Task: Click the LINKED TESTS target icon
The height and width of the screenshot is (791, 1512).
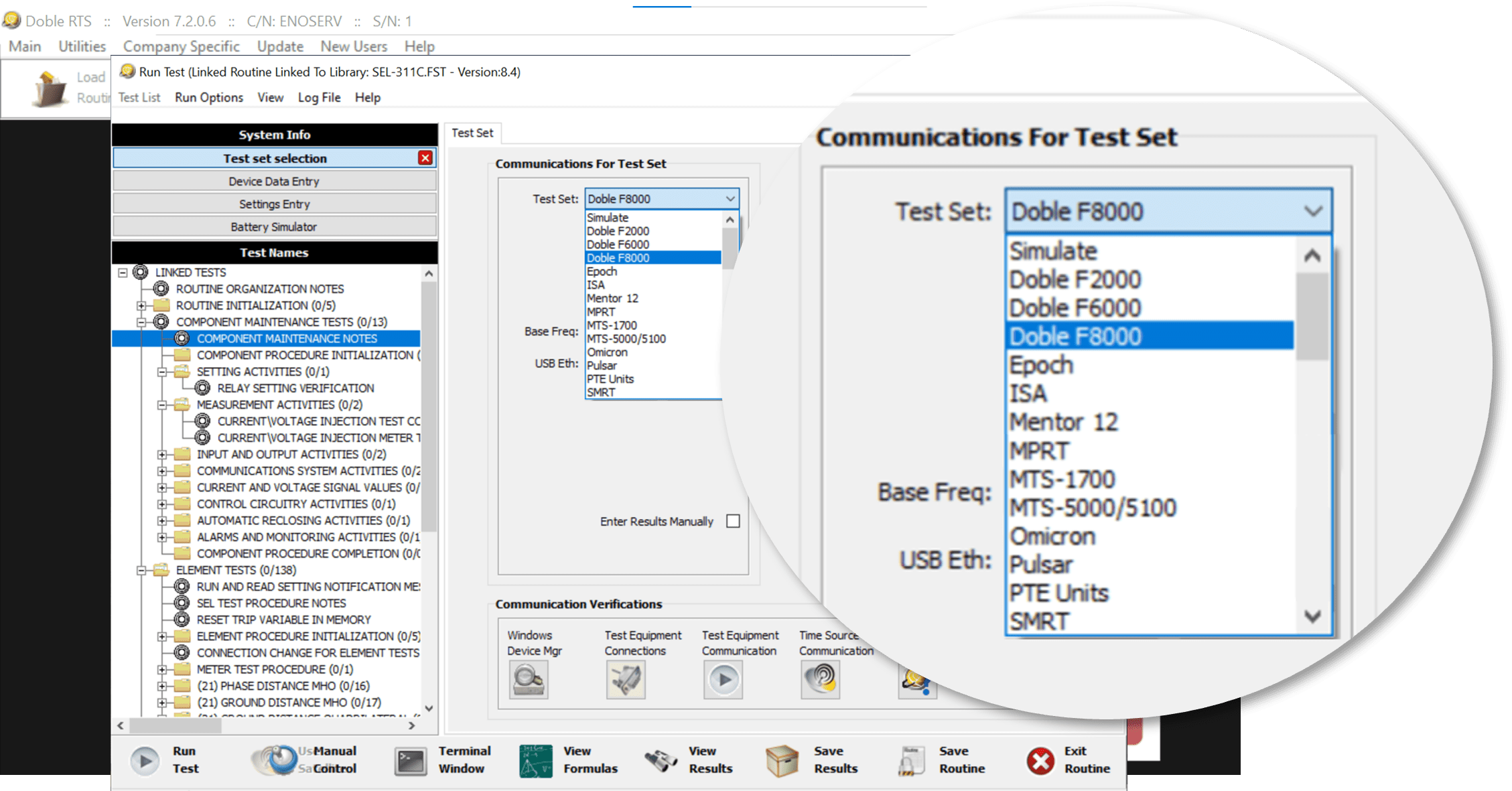Action: pyautogui.click(x=140, y=272)
